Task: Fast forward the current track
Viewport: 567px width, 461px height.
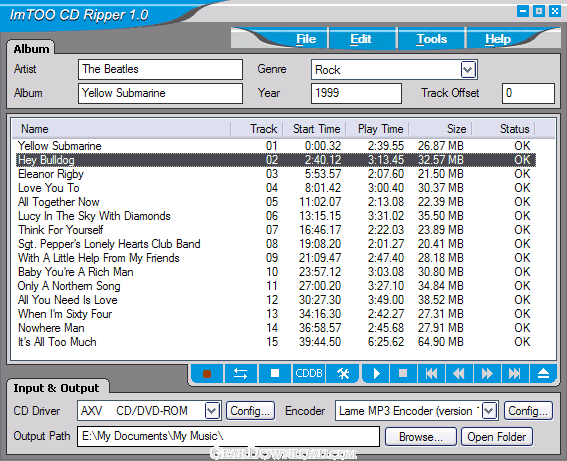Action: 487,374
